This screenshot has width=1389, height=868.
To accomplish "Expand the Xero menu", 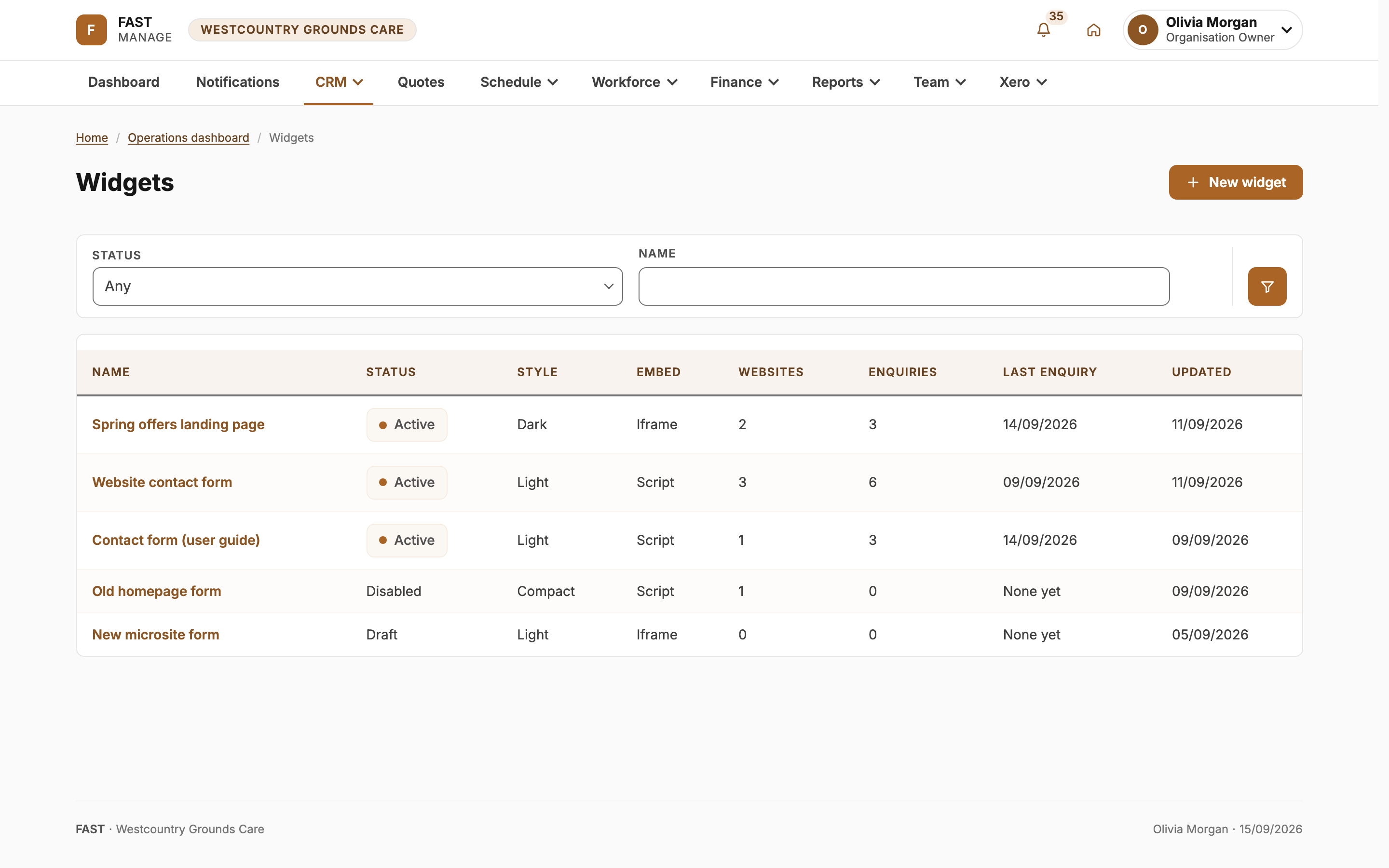I will (x=1023, y=82).
